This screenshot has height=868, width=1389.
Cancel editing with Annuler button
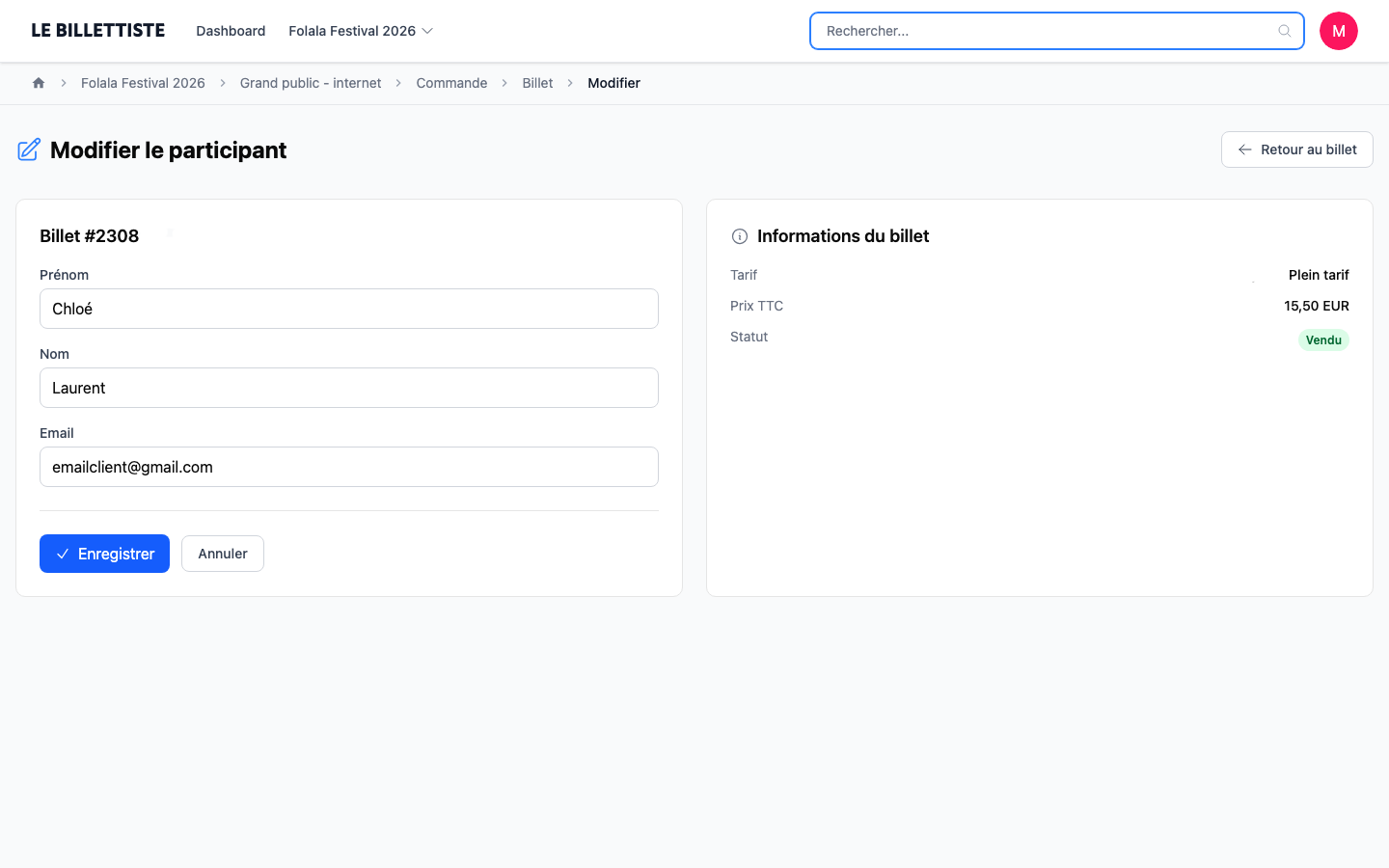click(223, 554)
